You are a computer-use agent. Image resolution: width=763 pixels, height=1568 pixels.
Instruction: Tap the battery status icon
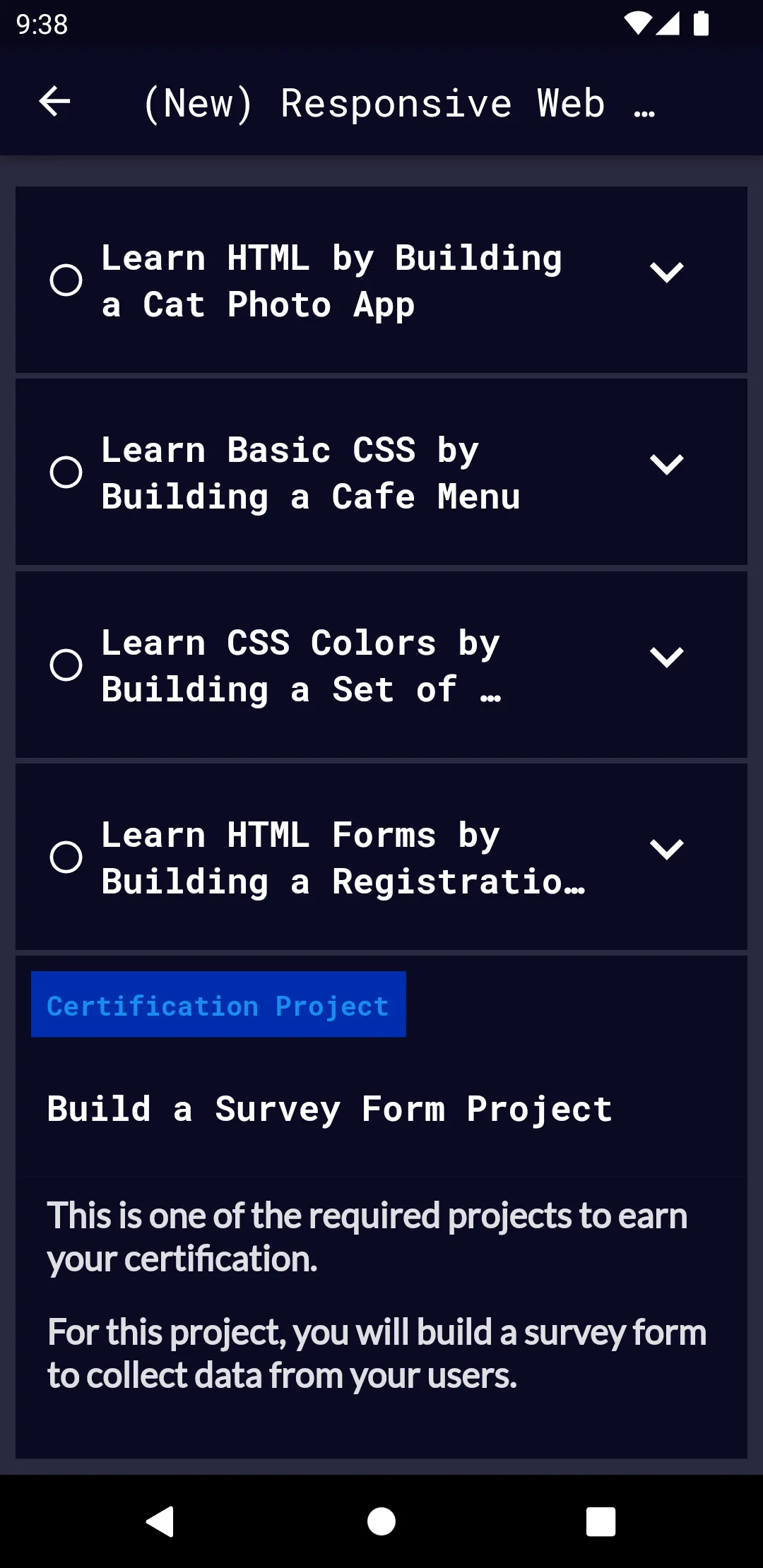click(702, 23)
